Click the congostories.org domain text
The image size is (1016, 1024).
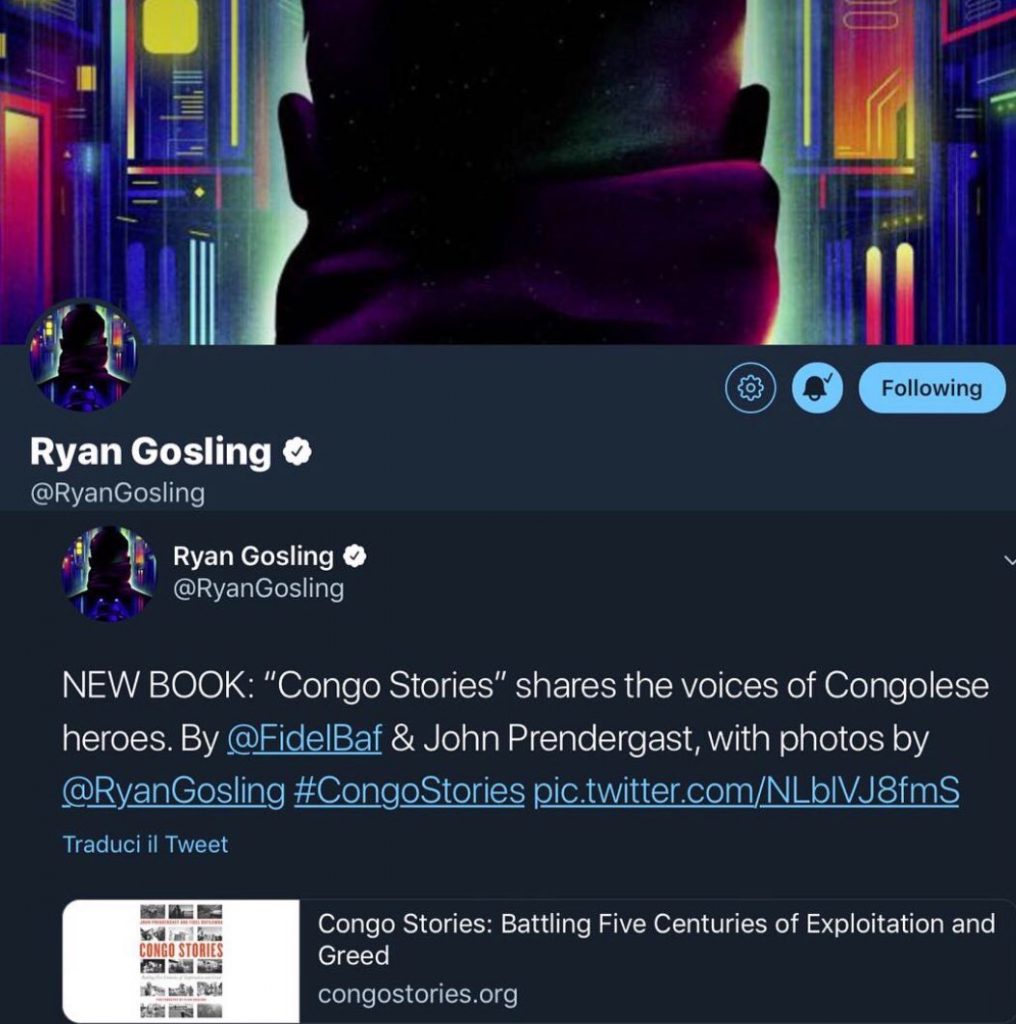(x=418, y=994)
